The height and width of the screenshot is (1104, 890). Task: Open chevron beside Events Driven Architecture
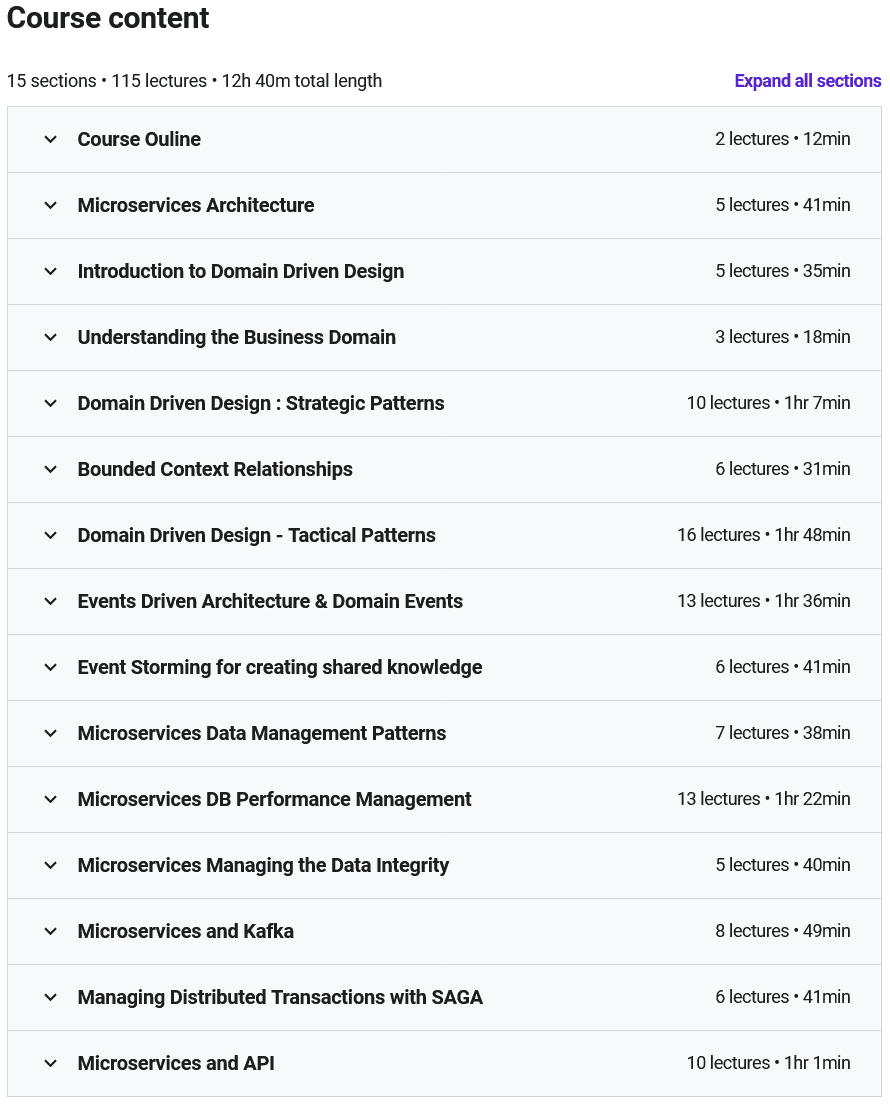[x=51, y=601]
